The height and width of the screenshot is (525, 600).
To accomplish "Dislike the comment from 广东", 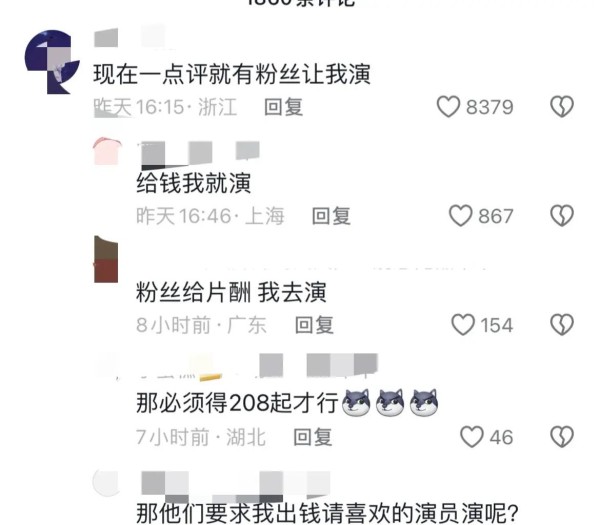I will point(562,325).
